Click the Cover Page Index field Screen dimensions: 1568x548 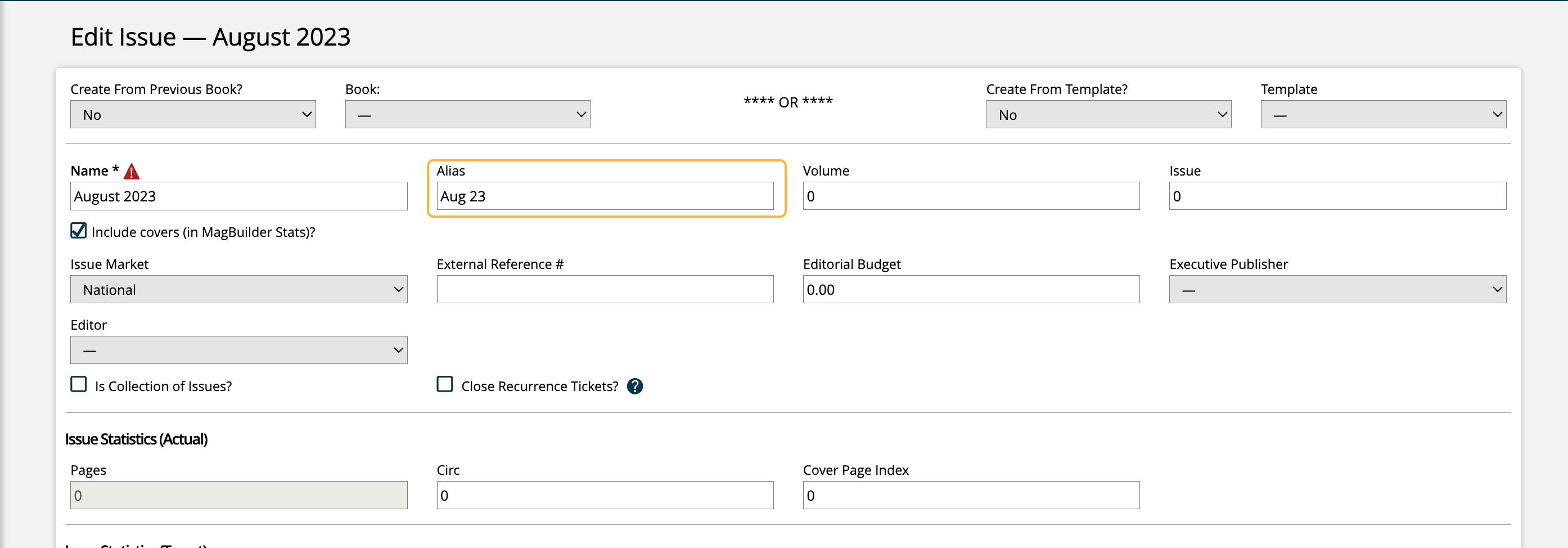point(970,495)
